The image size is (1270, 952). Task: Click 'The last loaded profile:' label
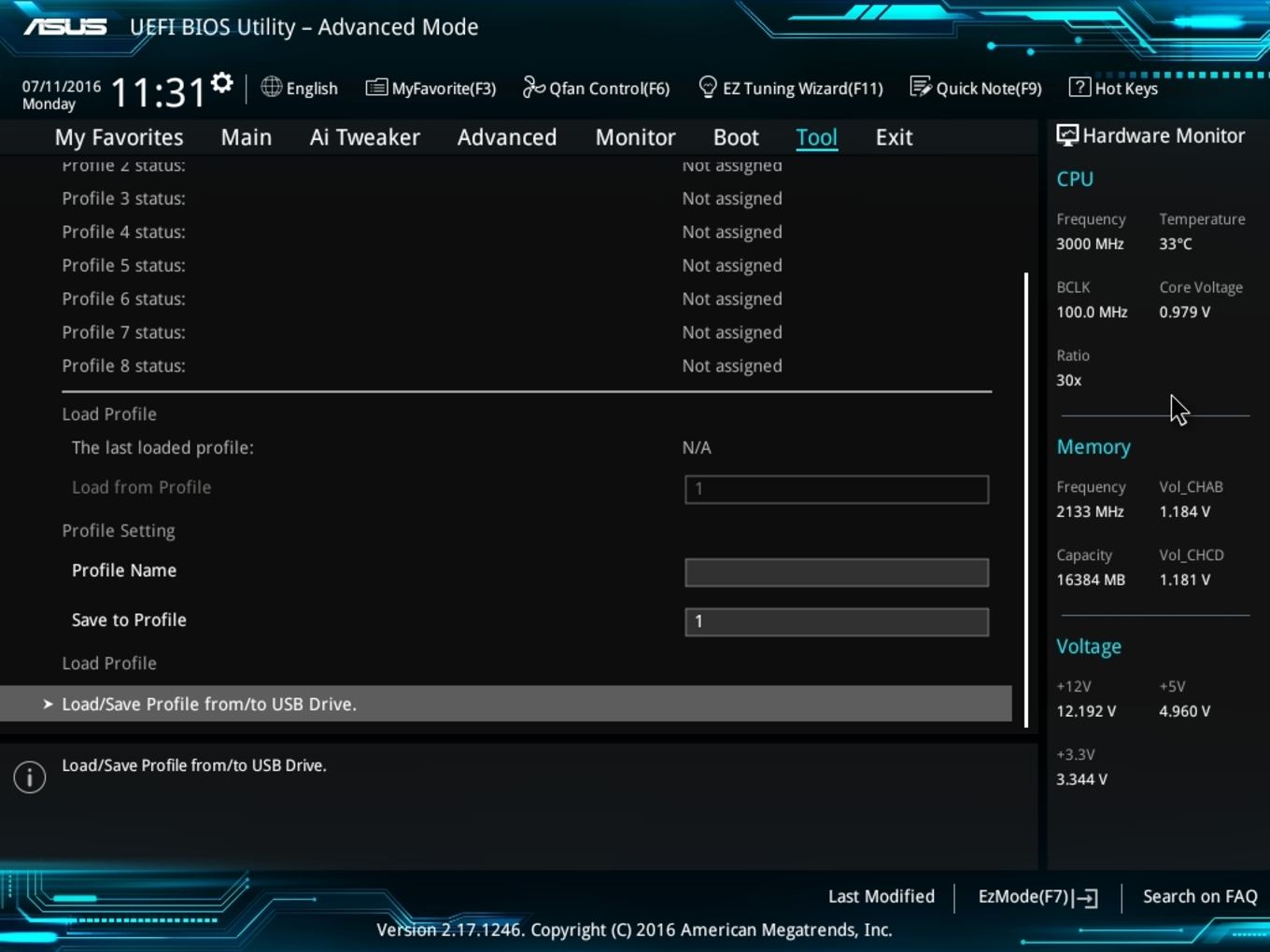click(162, 448)
